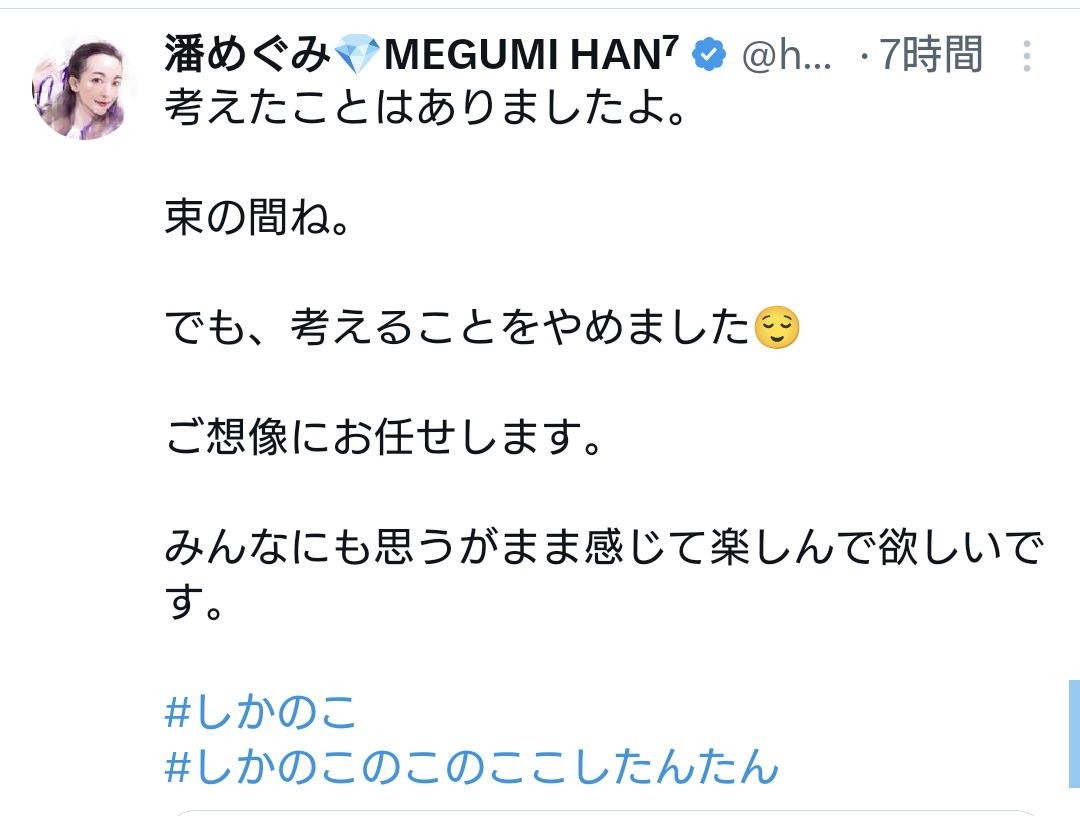Image resolution: width=1080 pixels, height=816 pixels.
Task: Click the blue scrollbar at right edge
Action: [x=1074, y=733]
